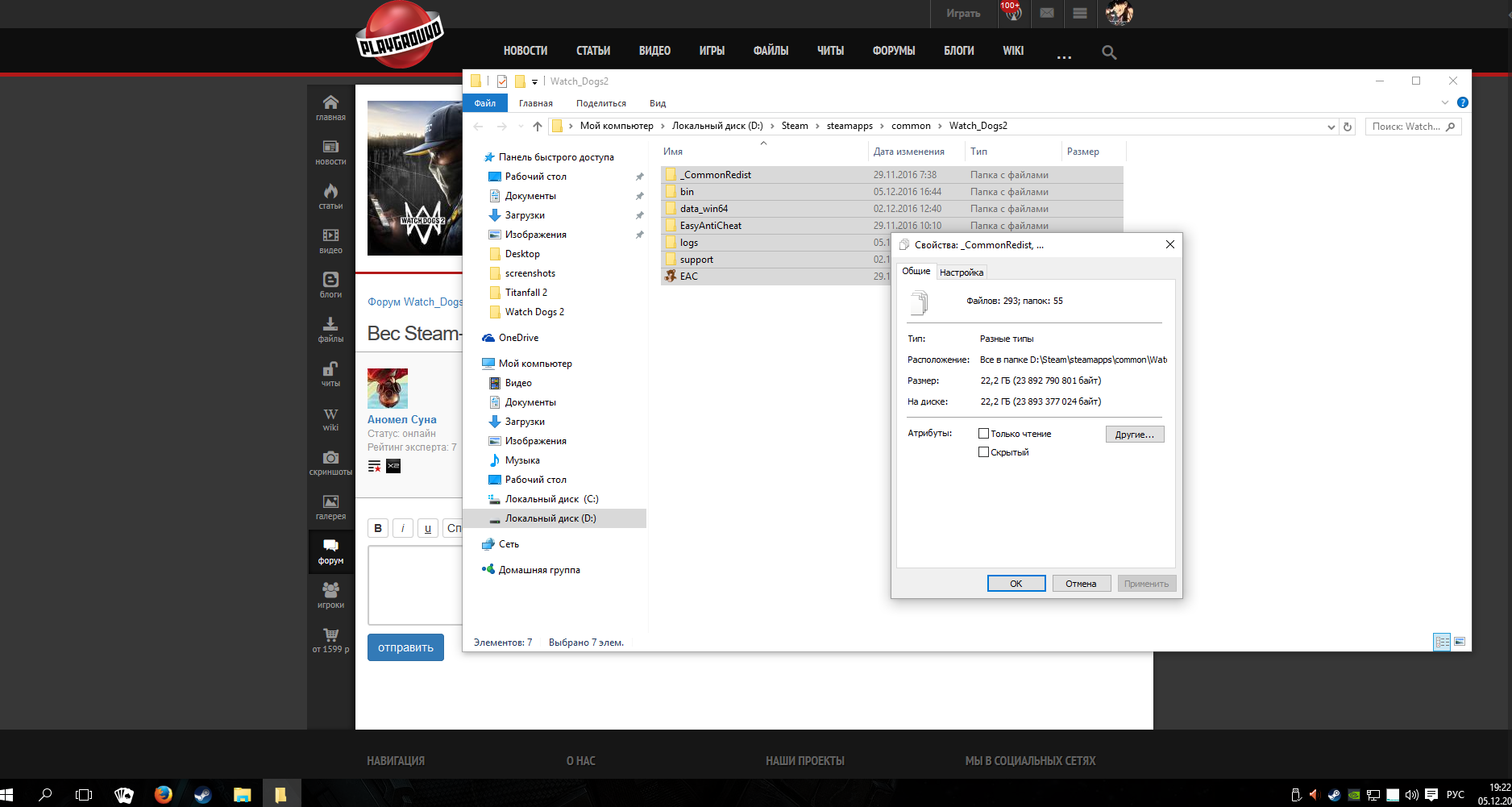Expand the Explorer ribbon chevron
The image size is (1512, 807).
click(x=1444, y=102)
